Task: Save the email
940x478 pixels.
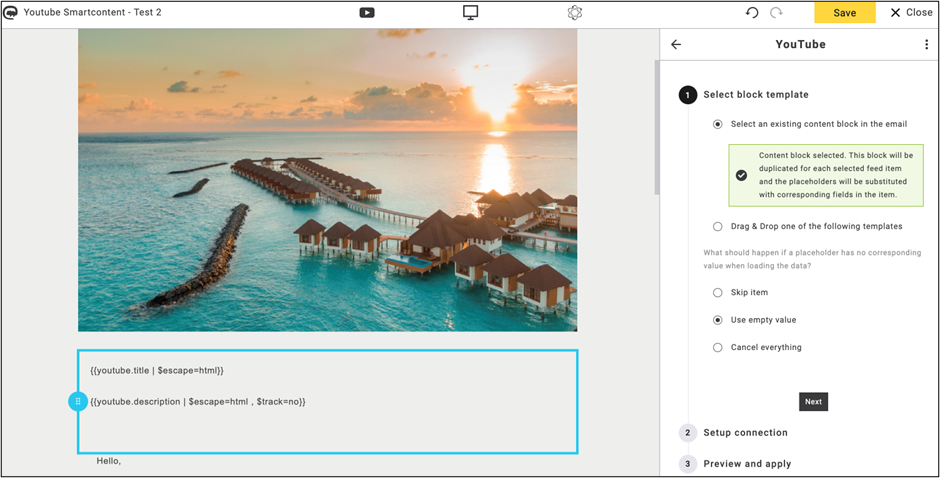Action: click(845, 13)
